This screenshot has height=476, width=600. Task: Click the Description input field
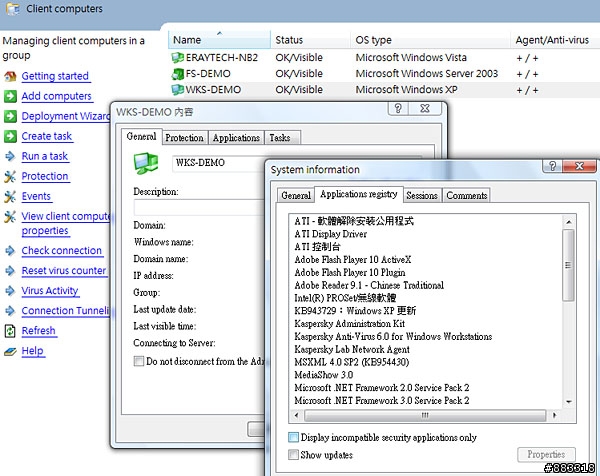[x=199, y=207]
